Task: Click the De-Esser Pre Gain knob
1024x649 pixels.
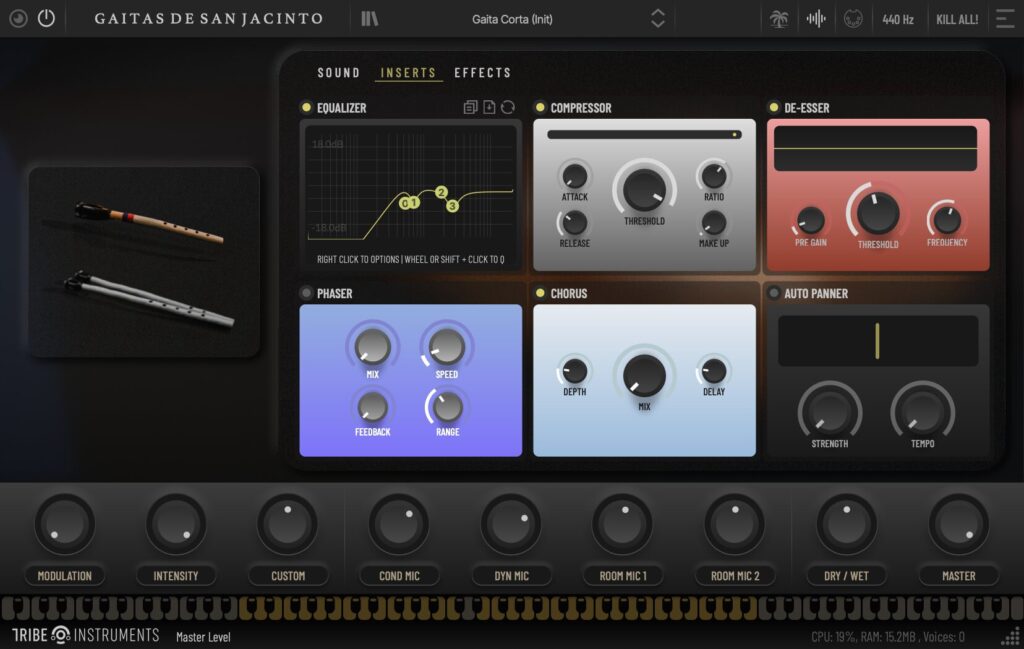Action: pos(810,220)
